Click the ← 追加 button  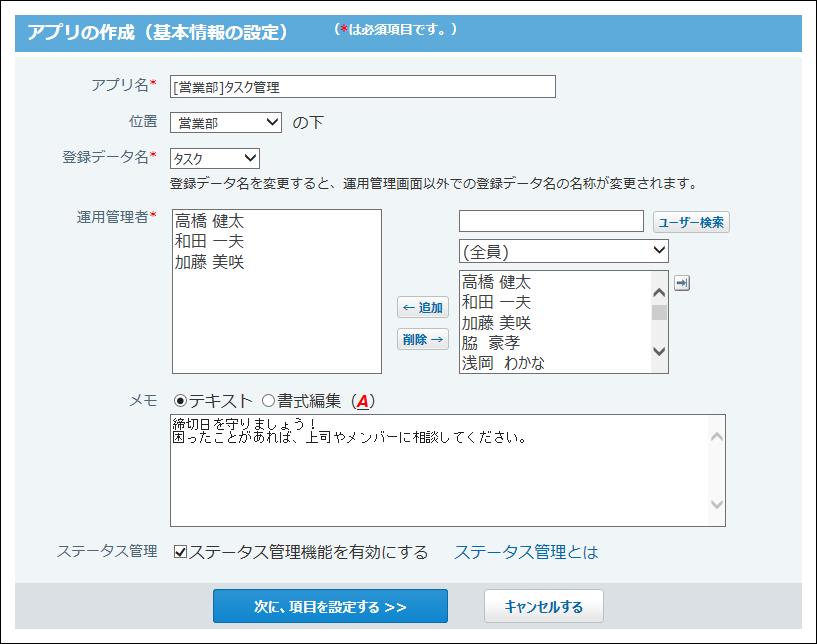423,307
